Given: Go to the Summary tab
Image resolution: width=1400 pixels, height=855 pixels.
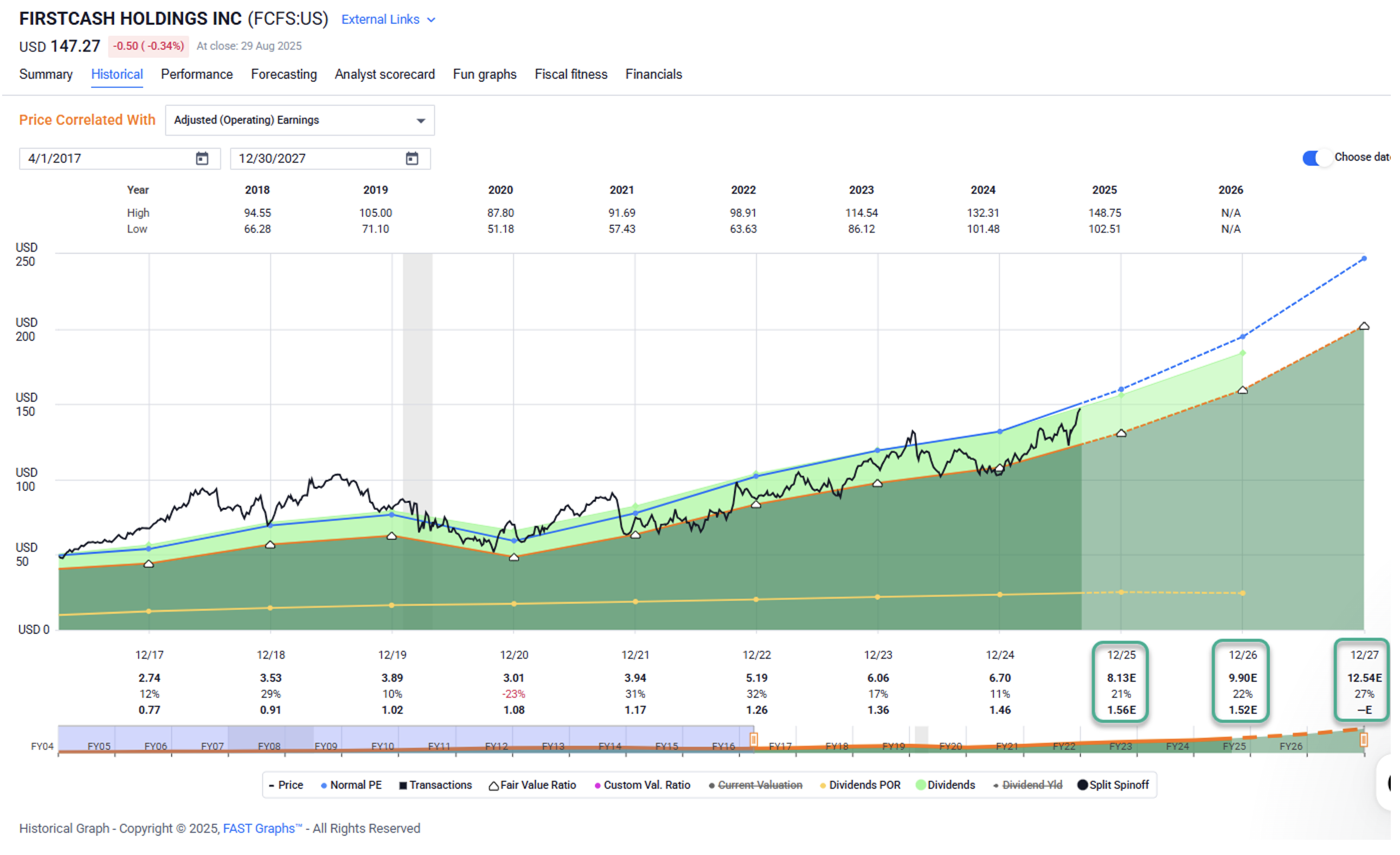Looking at the screenshot, I should [46, 74].
